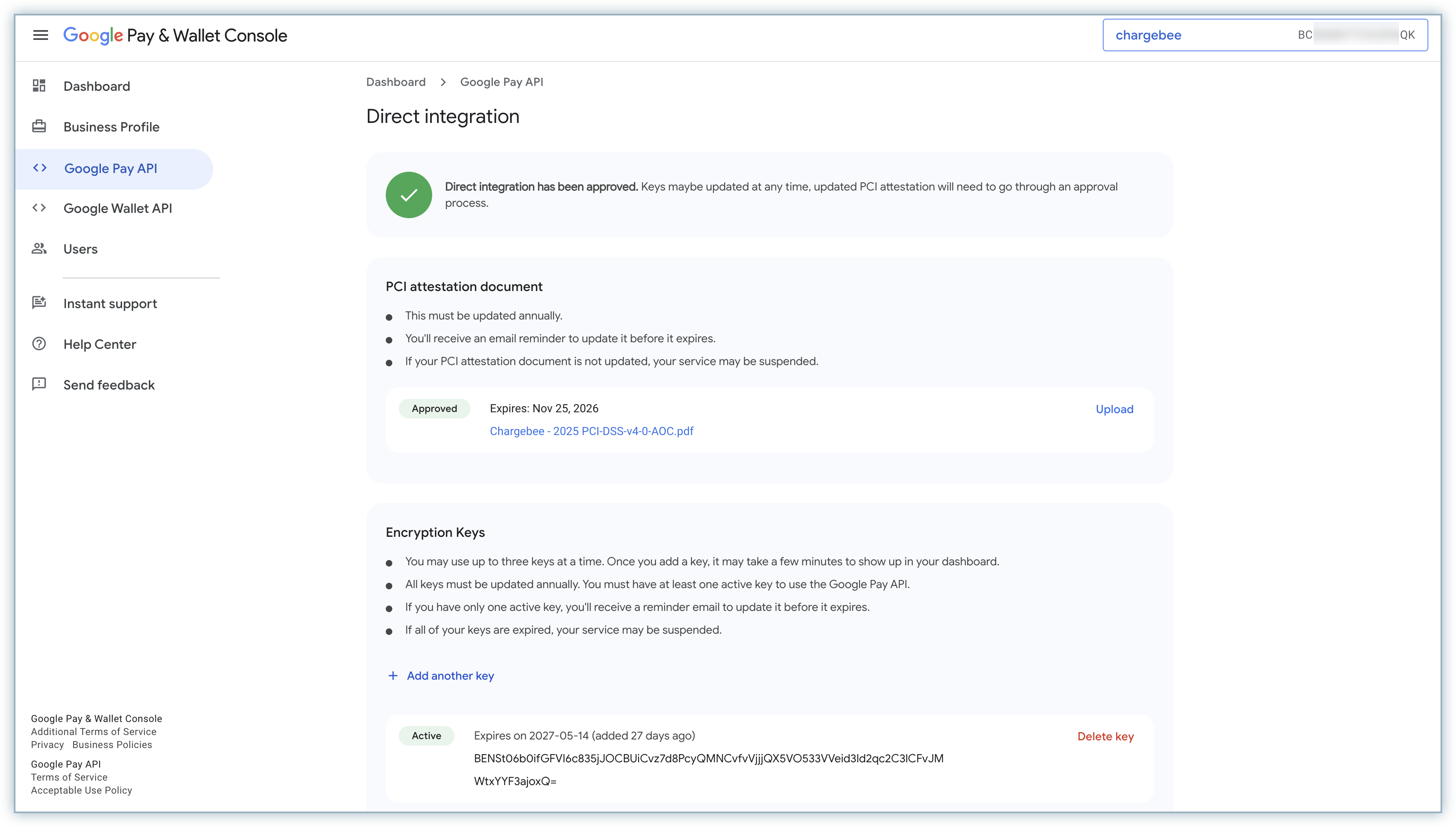Select Google Pay API in sidebar
Viewport: 1456px width, 827px height.
[x=114, y=168]
